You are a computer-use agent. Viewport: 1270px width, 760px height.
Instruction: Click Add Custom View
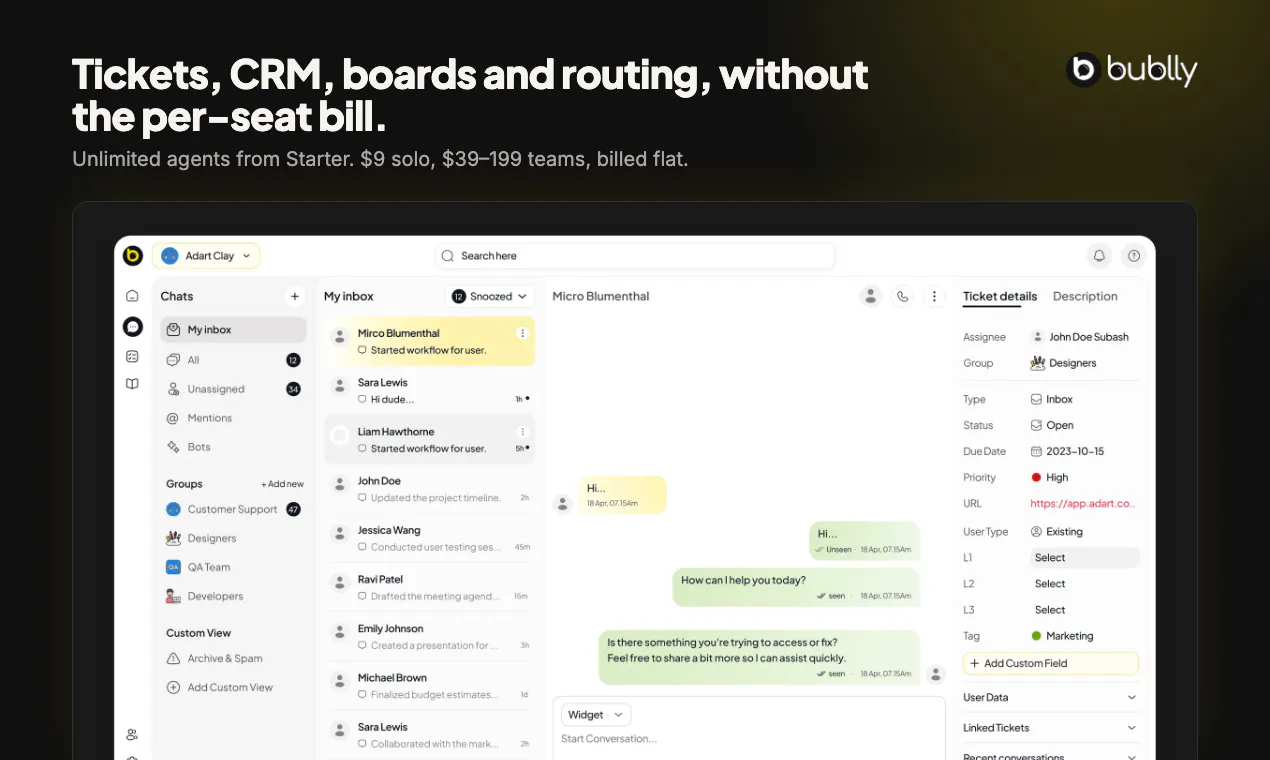(220, 687)
